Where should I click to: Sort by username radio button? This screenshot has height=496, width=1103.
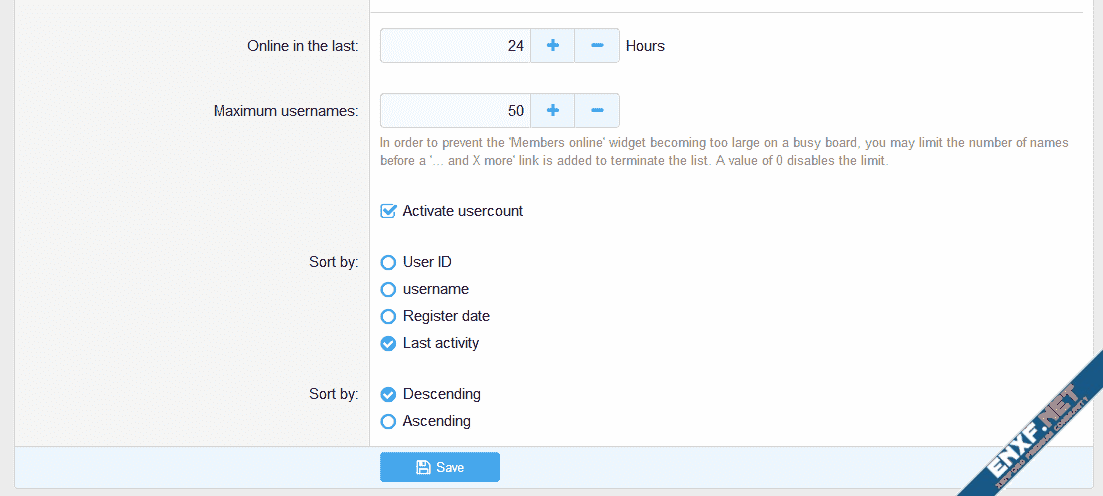(389, 289)
